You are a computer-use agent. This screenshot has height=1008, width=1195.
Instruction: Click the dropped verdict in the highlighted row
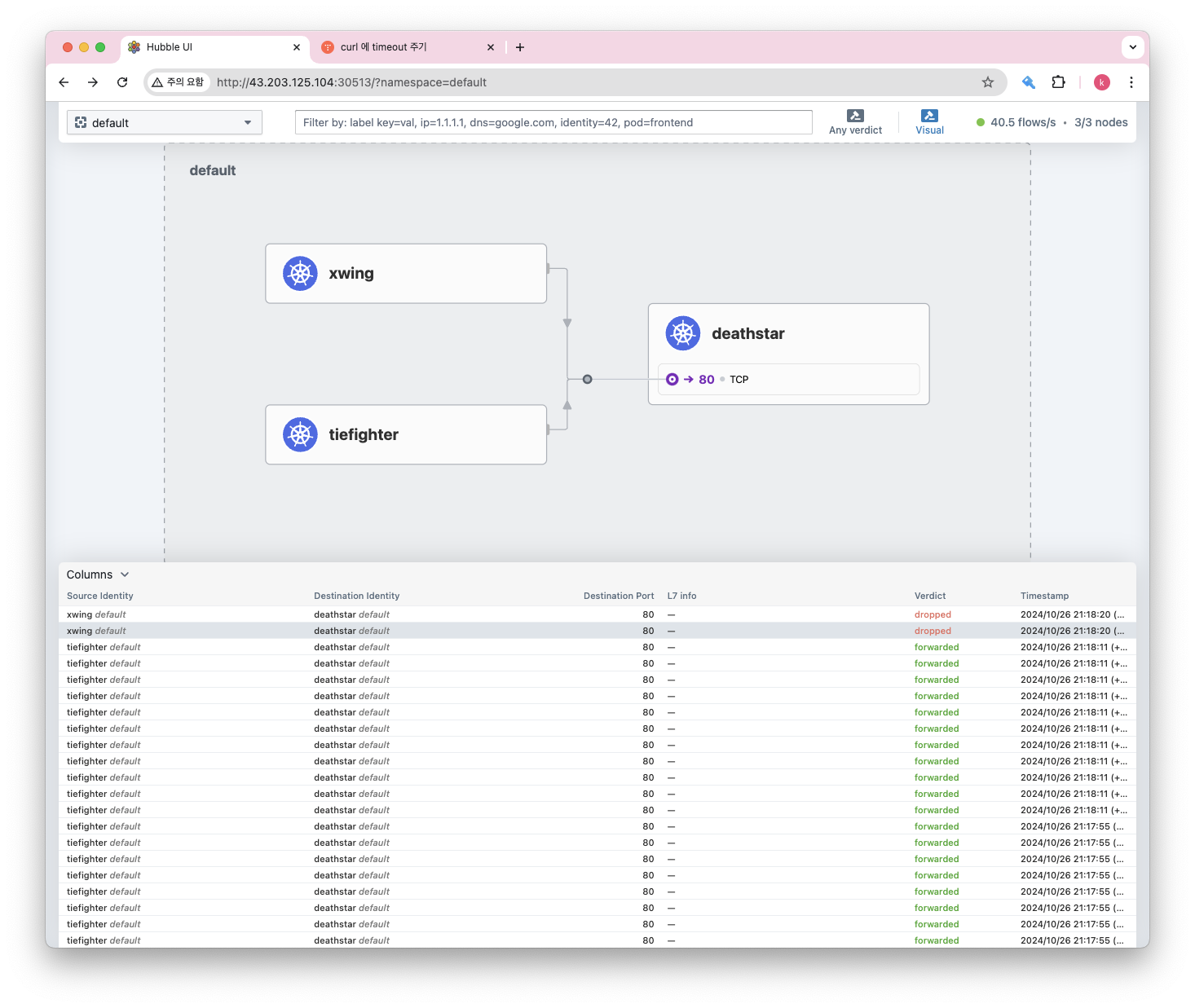(x=933, y=631)
